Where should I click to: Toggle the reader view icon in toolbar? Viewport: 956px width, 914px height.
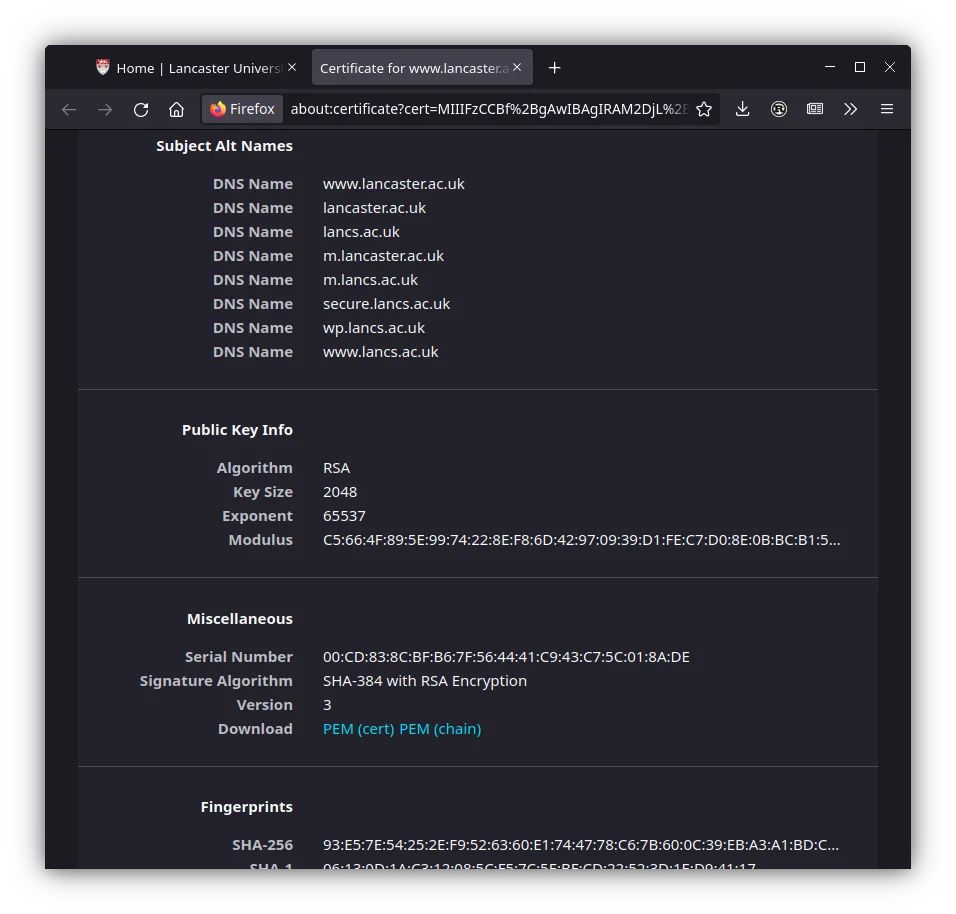815,109
